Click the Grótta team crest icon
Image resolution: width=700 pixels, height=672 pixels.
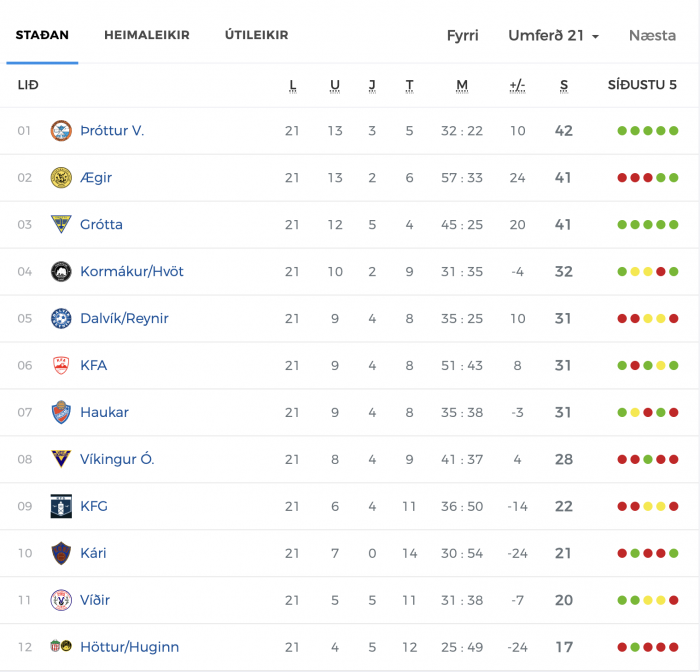(61, 224)
